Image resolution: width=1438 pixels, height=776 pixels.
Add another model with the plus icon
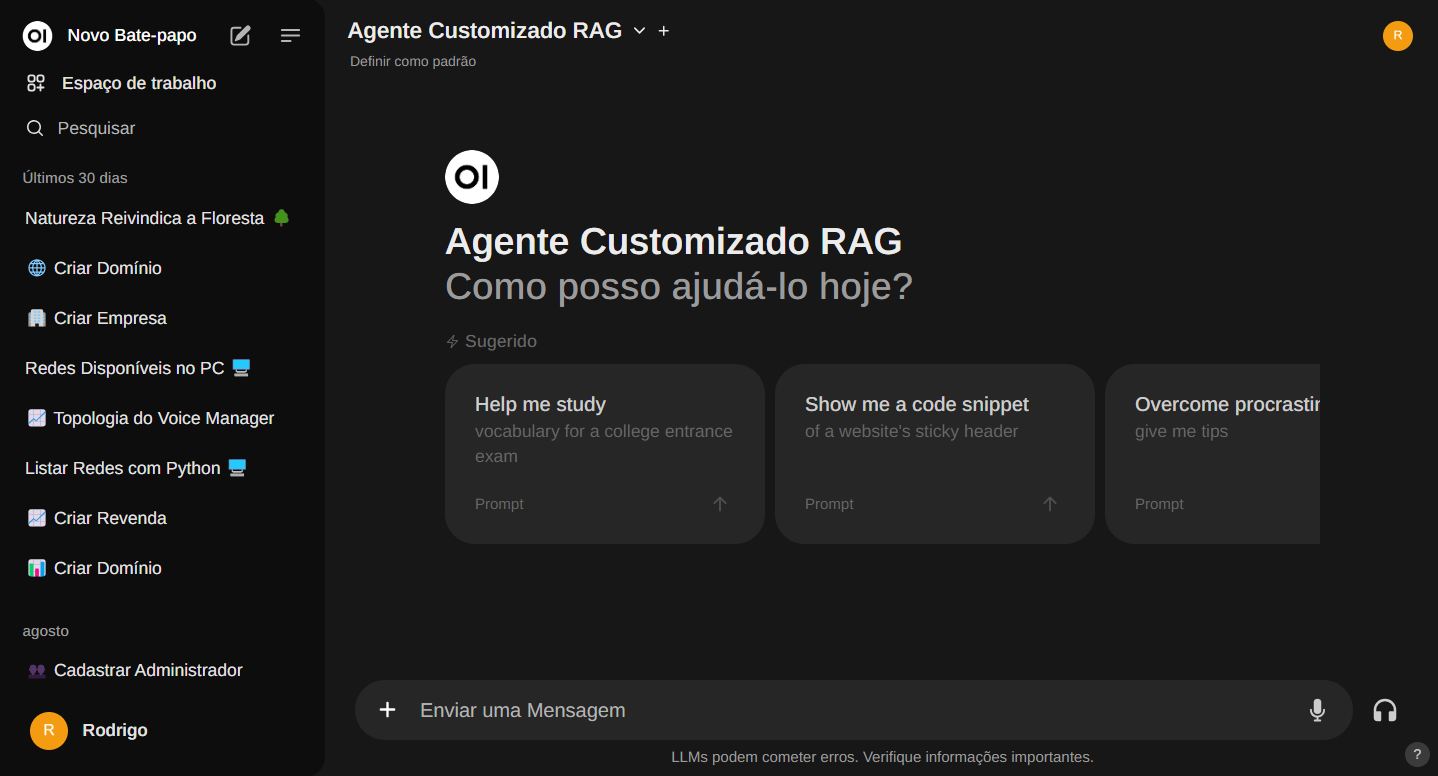click(664, 31)
